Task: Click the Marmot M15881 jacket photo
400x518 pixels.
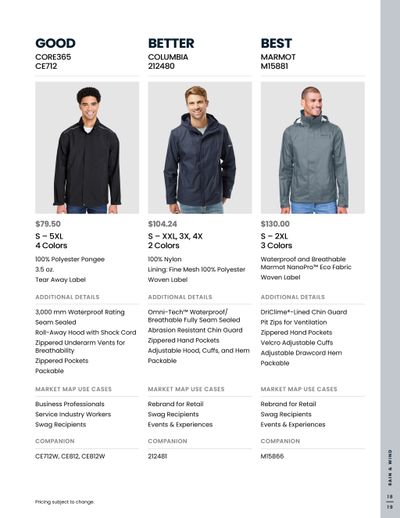Action: click(313, 148)
